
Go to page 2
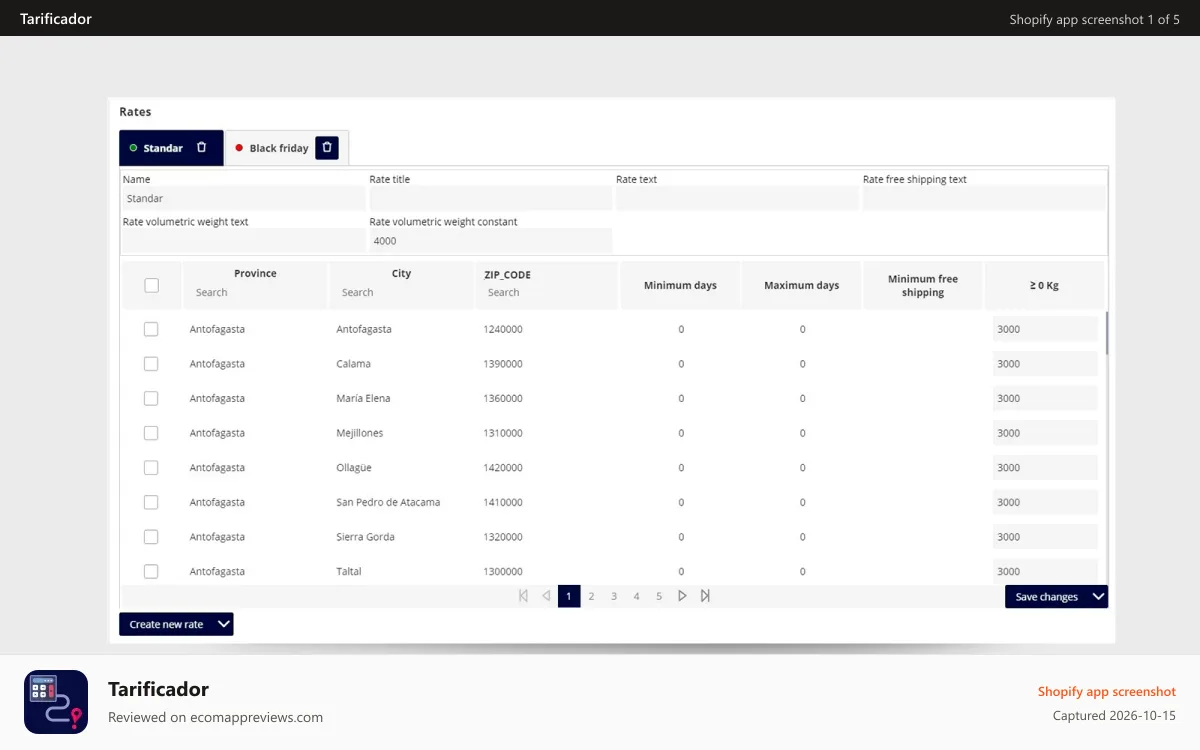(x=591, y=596)
